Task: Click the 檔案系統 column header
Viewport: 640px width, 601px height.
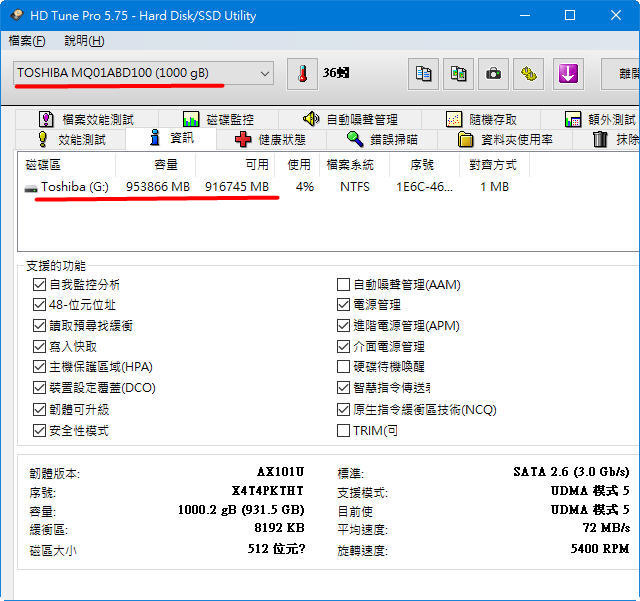Action: pyautogui.click(x=354, y=165)
